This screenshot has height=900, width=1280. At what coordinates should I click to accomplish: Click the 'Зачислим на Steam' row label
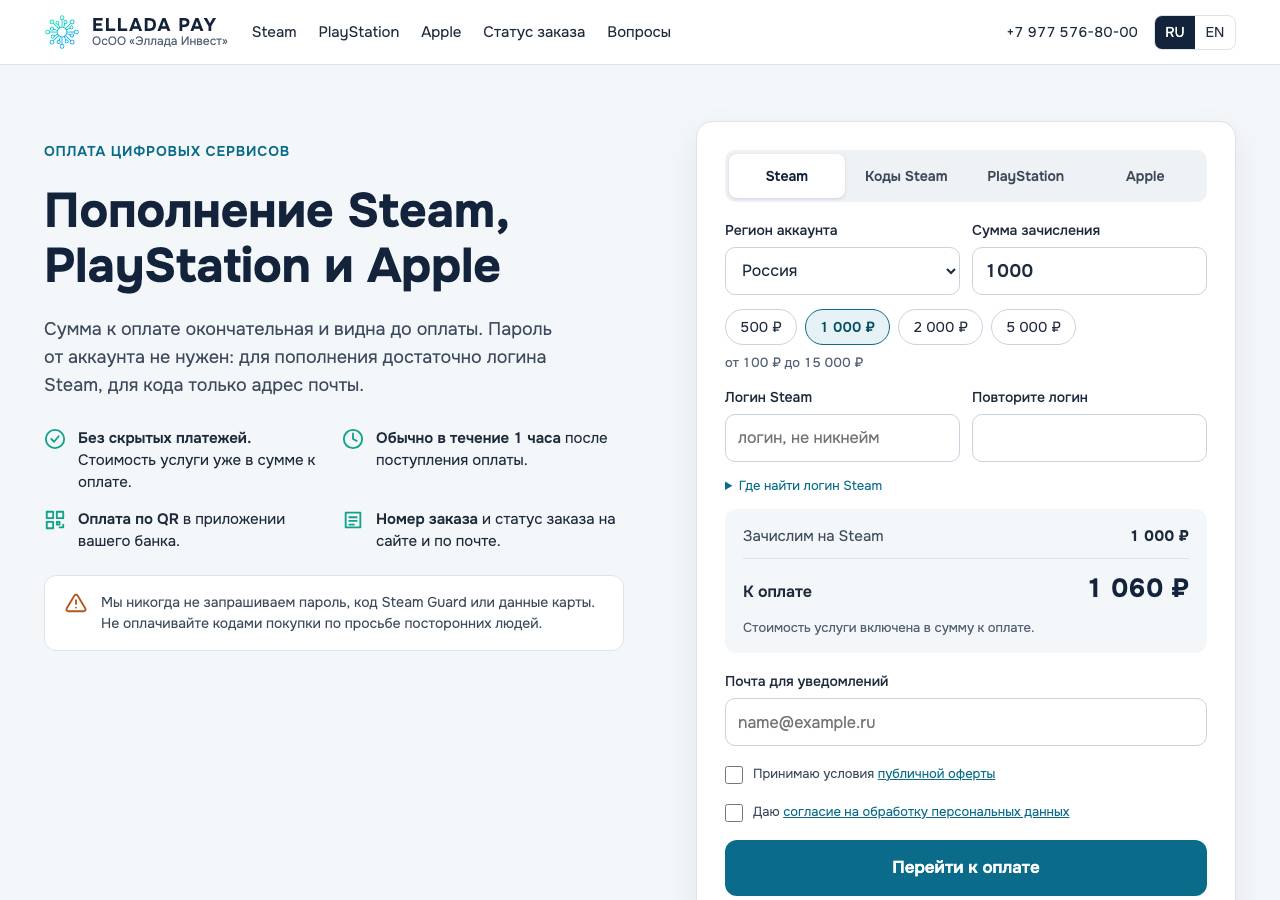pos(813,536)
